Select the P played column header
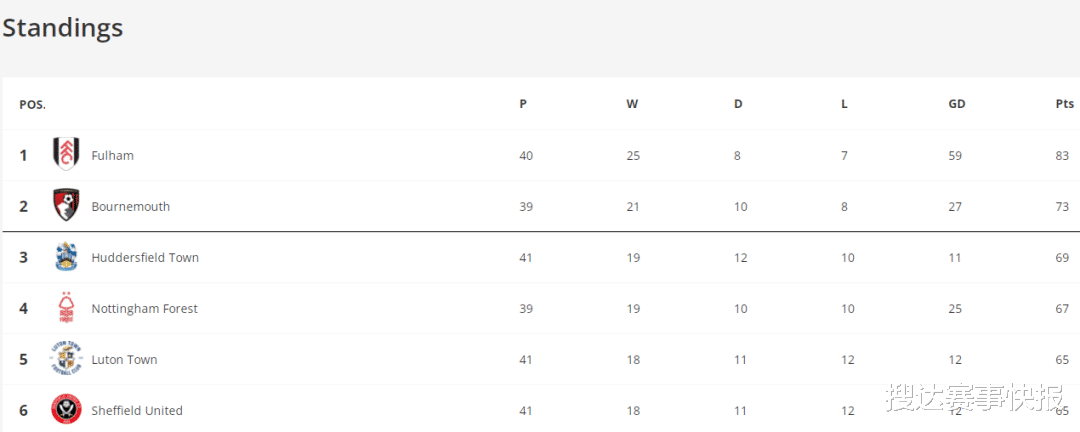Viewport: 1080px width, 432px height. pos(523,104)
